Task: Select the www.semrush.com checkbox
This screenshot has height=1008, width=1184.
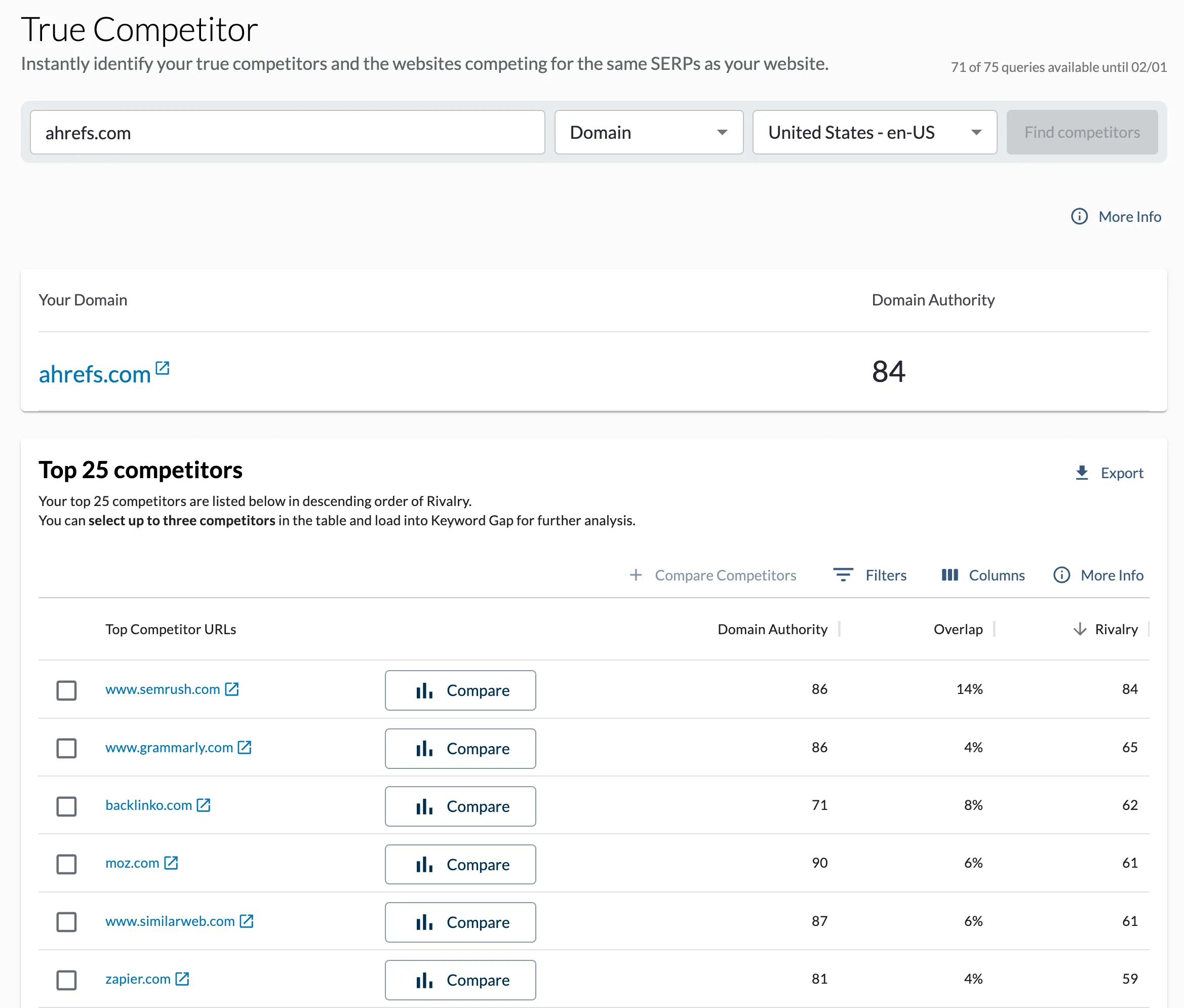Action: 67,690
